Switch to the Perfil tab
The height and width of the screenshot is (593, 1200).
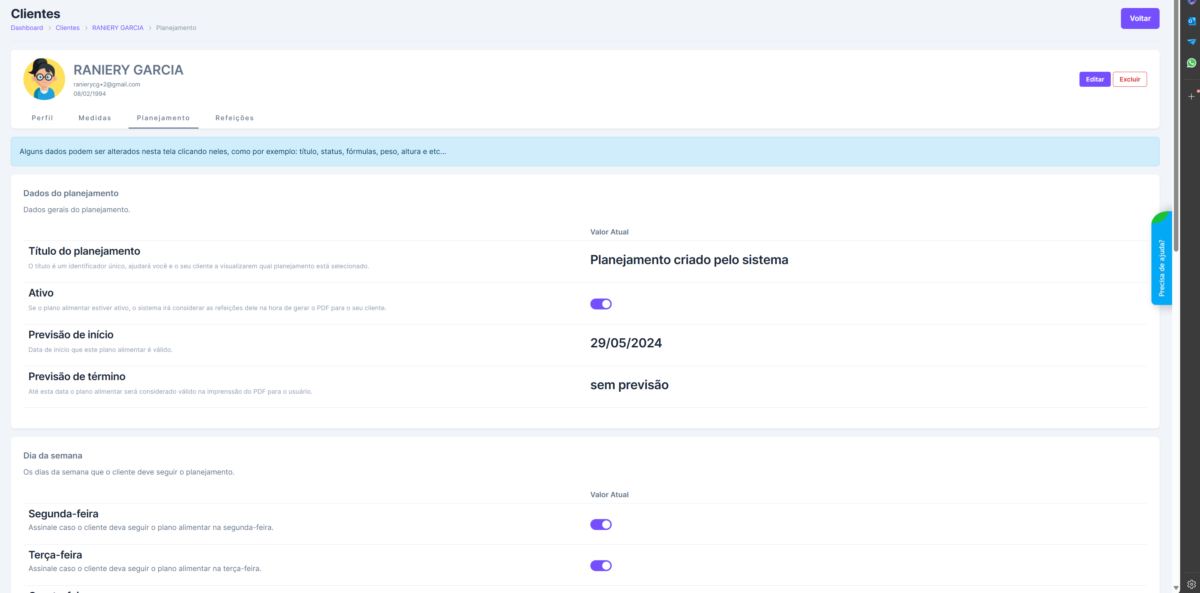[42, 118]
